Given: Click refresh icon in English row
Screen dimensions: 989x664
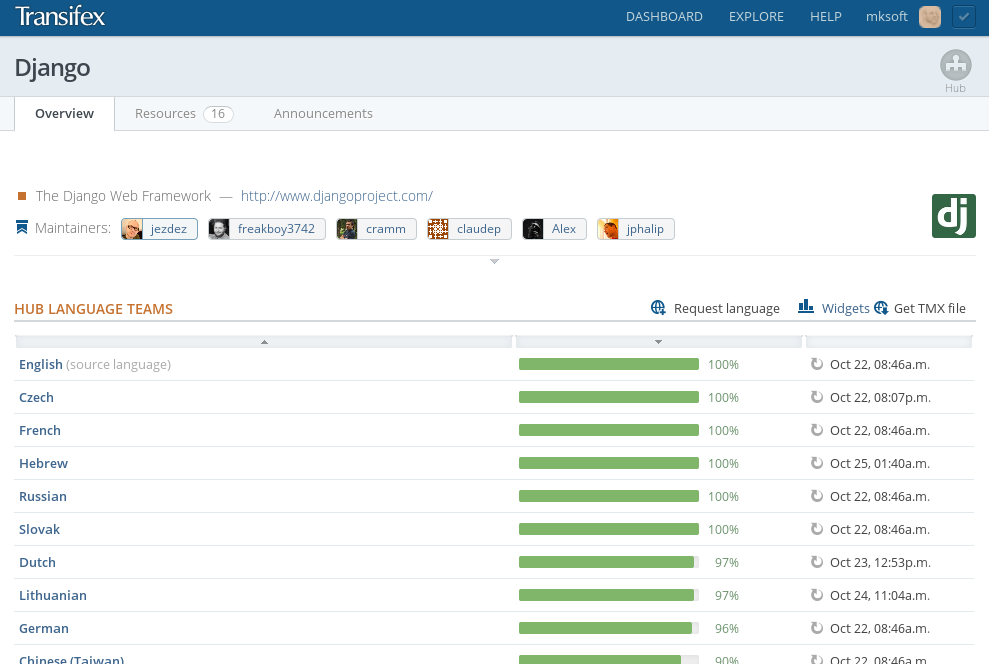Looking at the screenshot, I should (817, 364).
